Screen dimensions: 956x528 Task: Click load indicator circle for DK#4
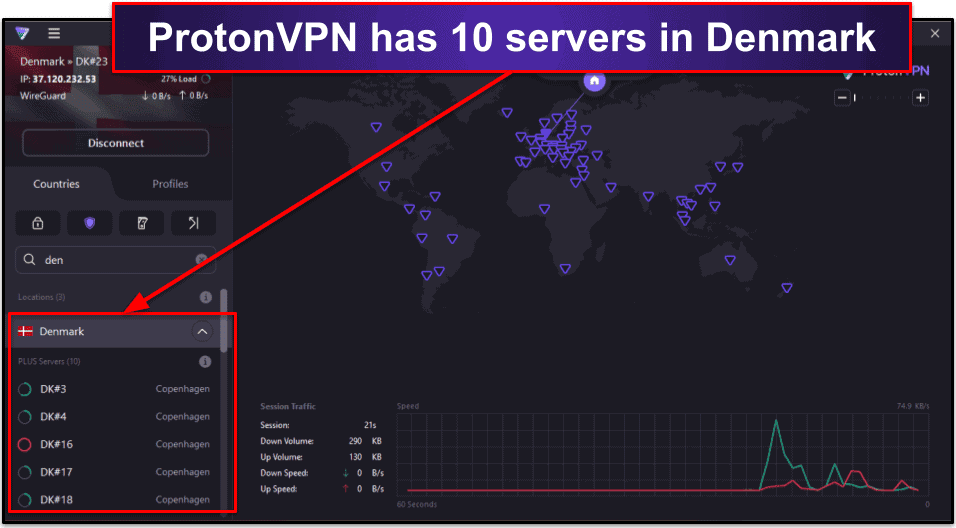point(24,417)
